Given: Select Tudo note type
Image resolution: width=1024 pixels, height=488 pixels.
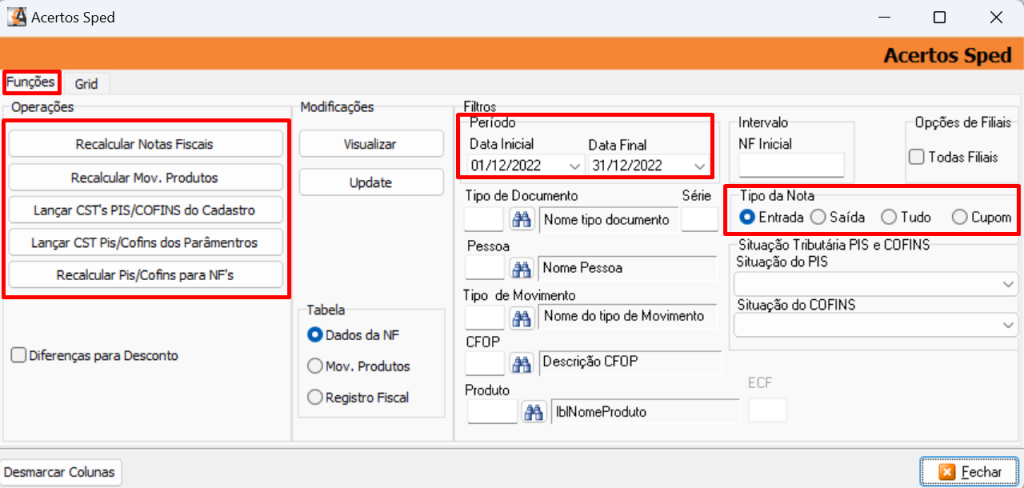Looking at the screenshot, I should point(888,217).
